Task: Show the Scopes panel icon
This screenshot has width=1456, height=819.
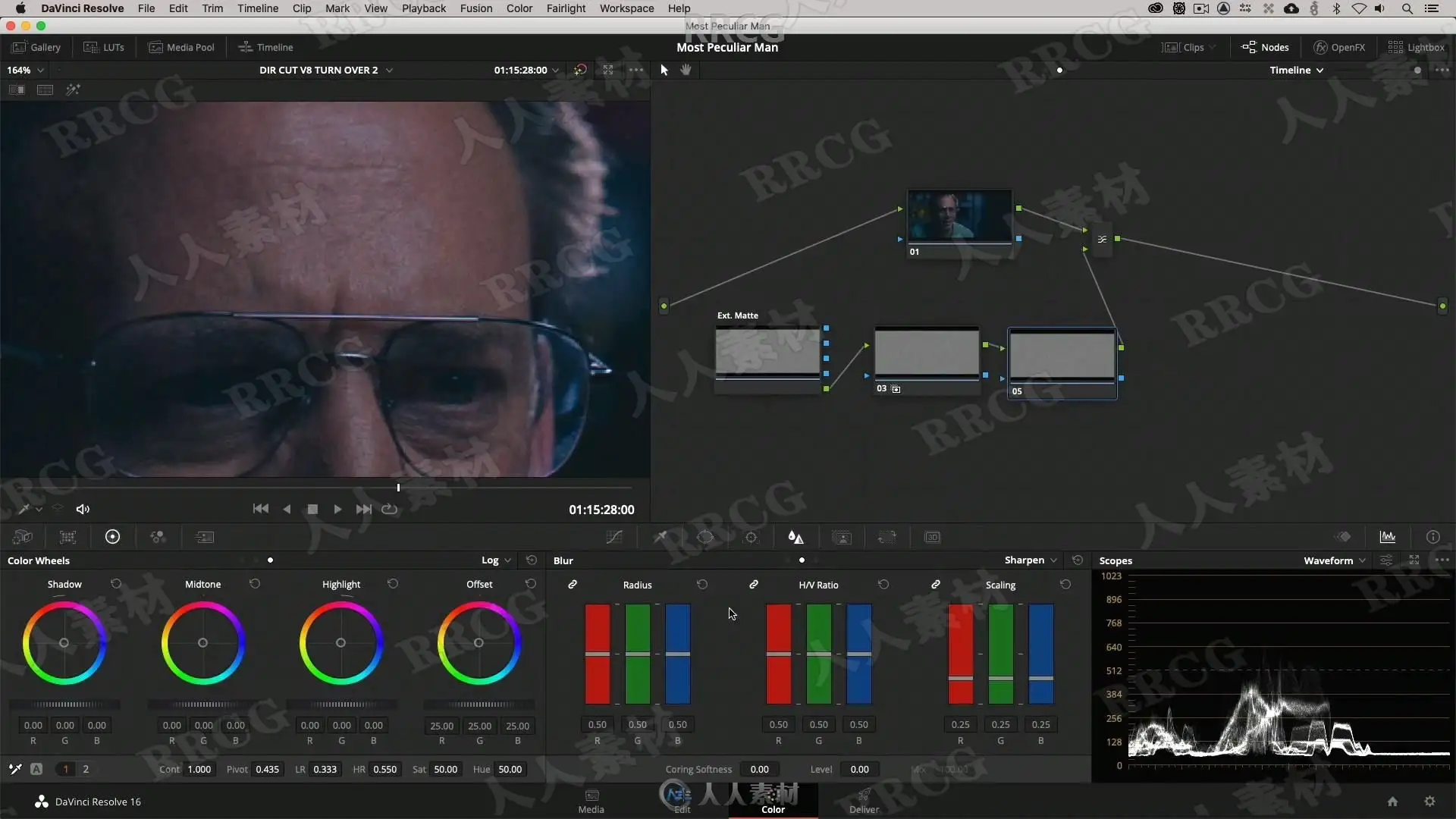Action: coord(1388,537)
